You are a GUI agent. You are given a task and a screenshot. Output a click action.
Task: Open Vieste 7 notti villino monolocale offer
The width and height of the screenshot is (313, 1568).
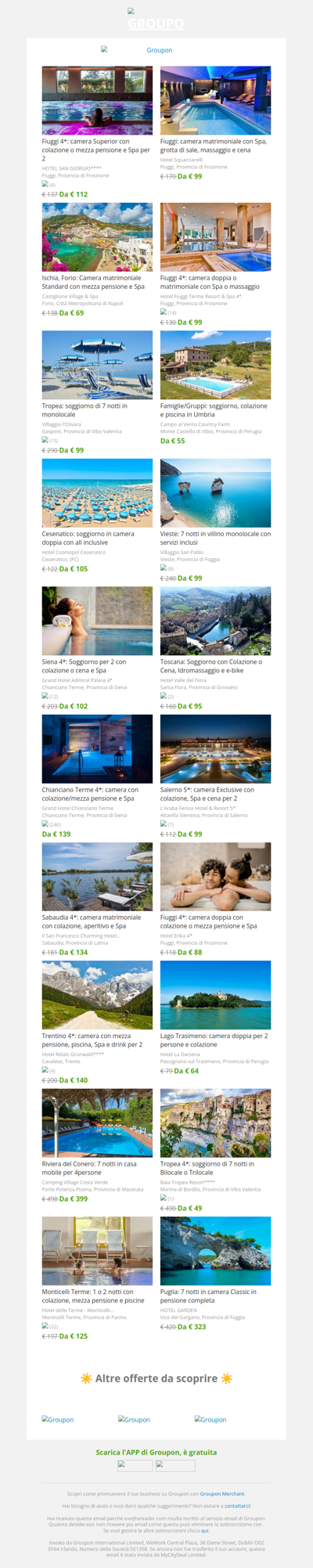(215, 538)
